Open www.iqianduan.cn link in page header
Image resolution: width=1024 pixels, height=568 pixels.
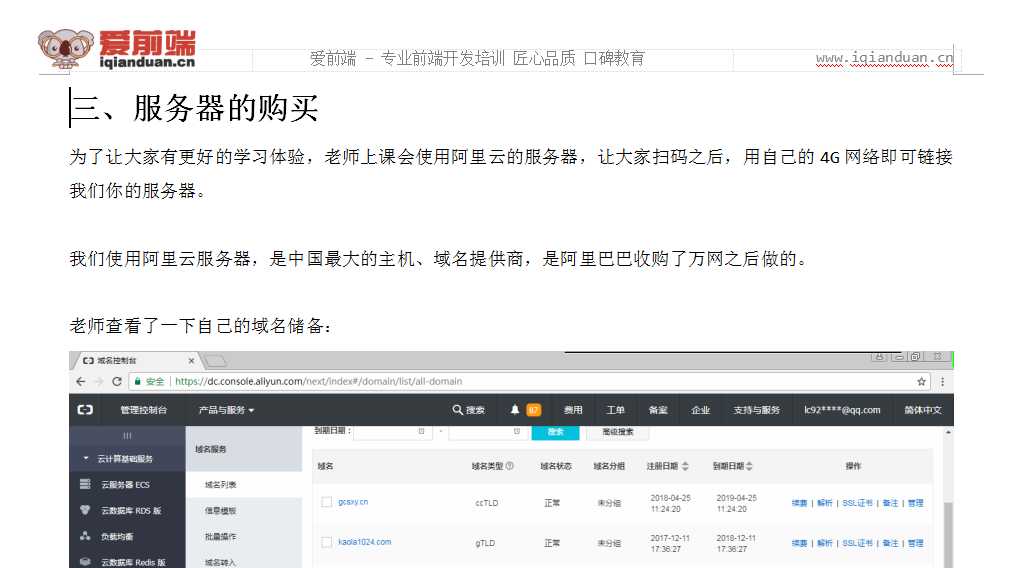click(884, 57)
